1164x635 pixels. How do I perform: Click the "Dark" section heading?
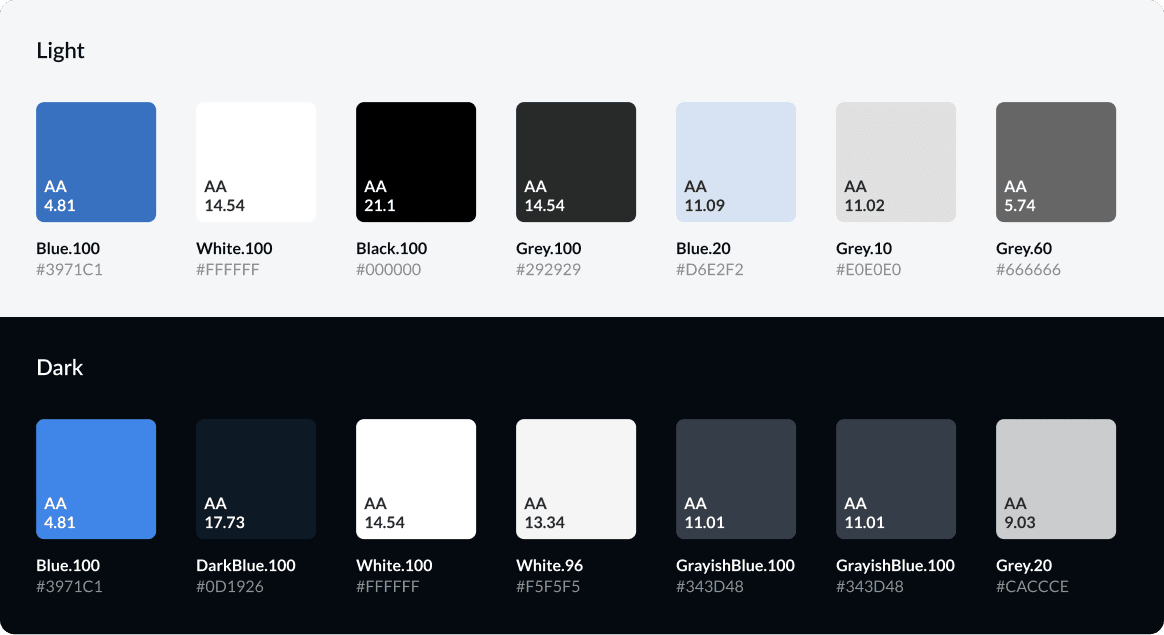tap(59, 368)
